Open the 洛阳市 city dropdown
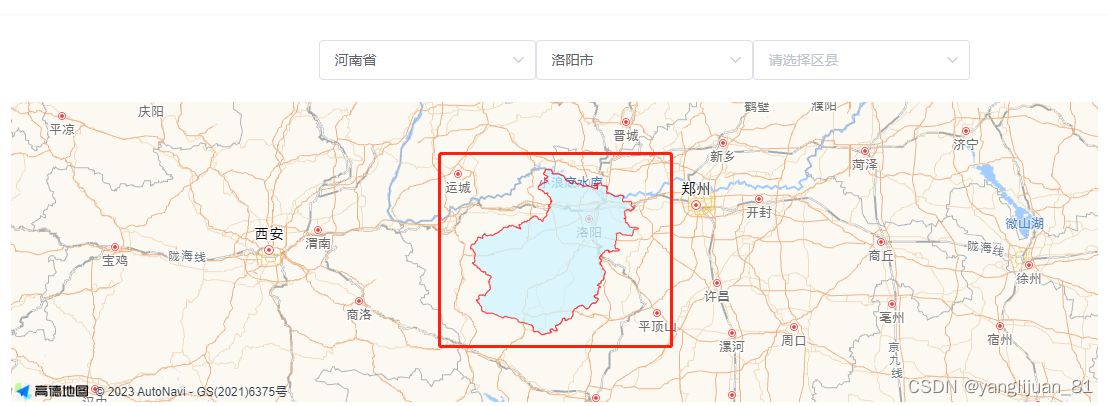This screenshot has width=1108, height=406. (x=644, y=60)
